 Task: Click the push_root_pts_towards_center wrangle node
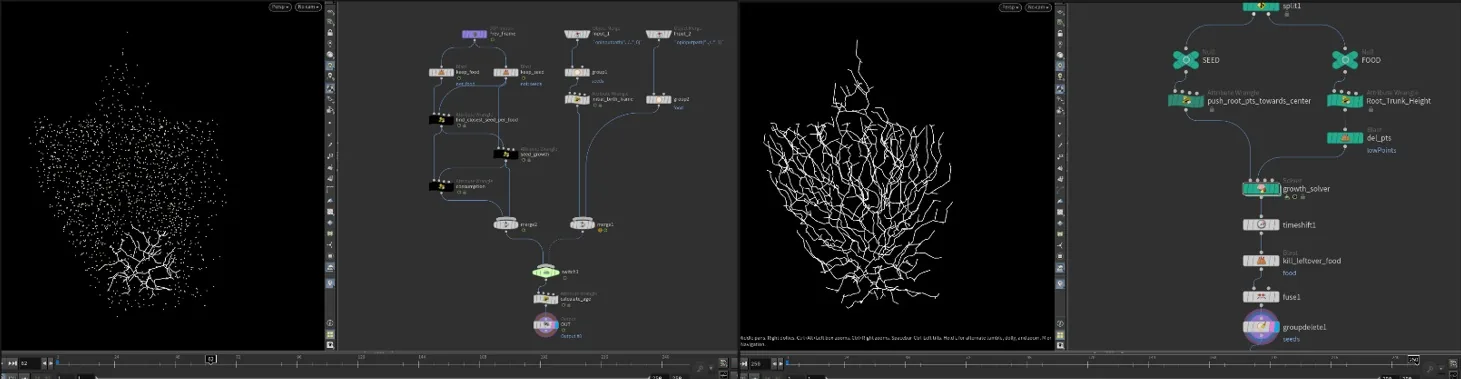1186,100
